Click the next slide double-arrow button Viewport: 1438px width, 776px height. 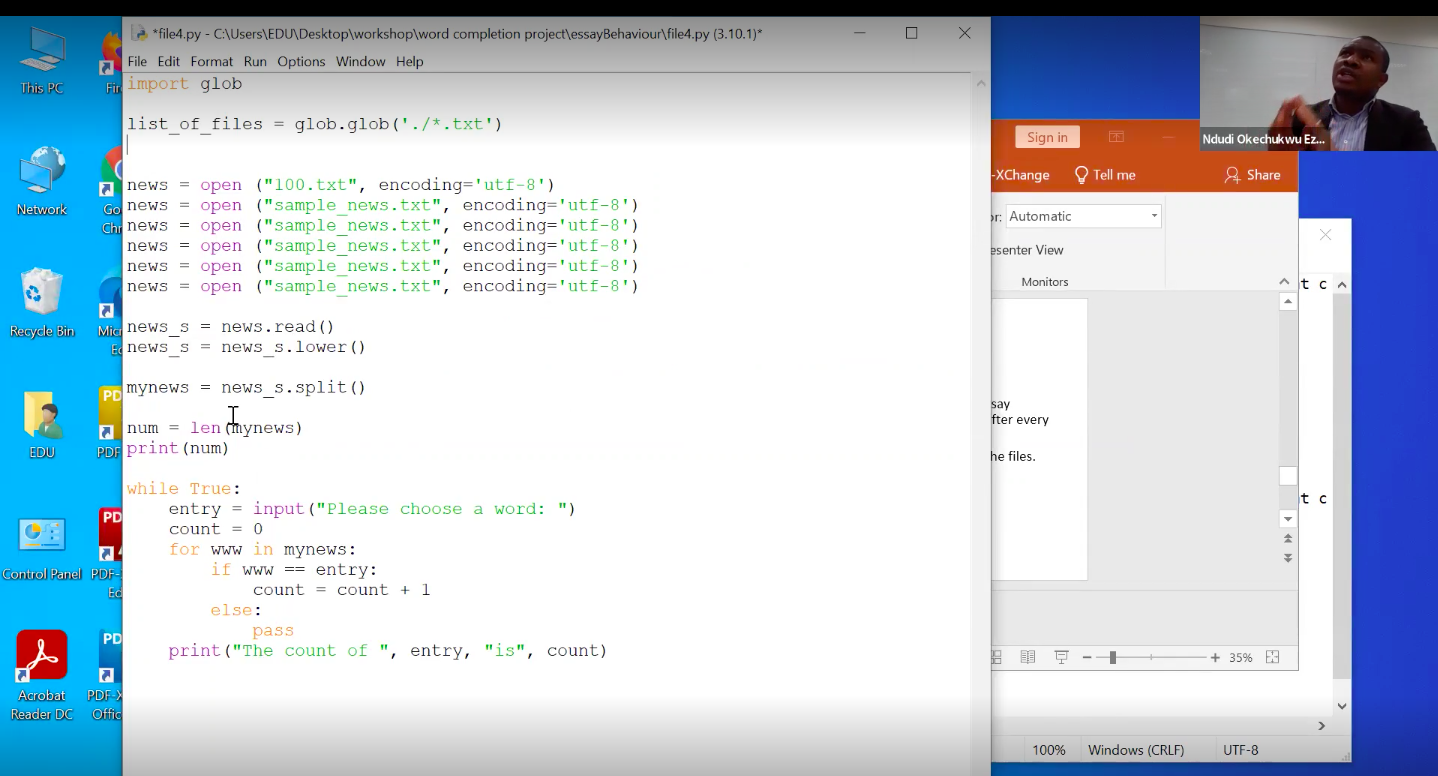click(1288, 558)
